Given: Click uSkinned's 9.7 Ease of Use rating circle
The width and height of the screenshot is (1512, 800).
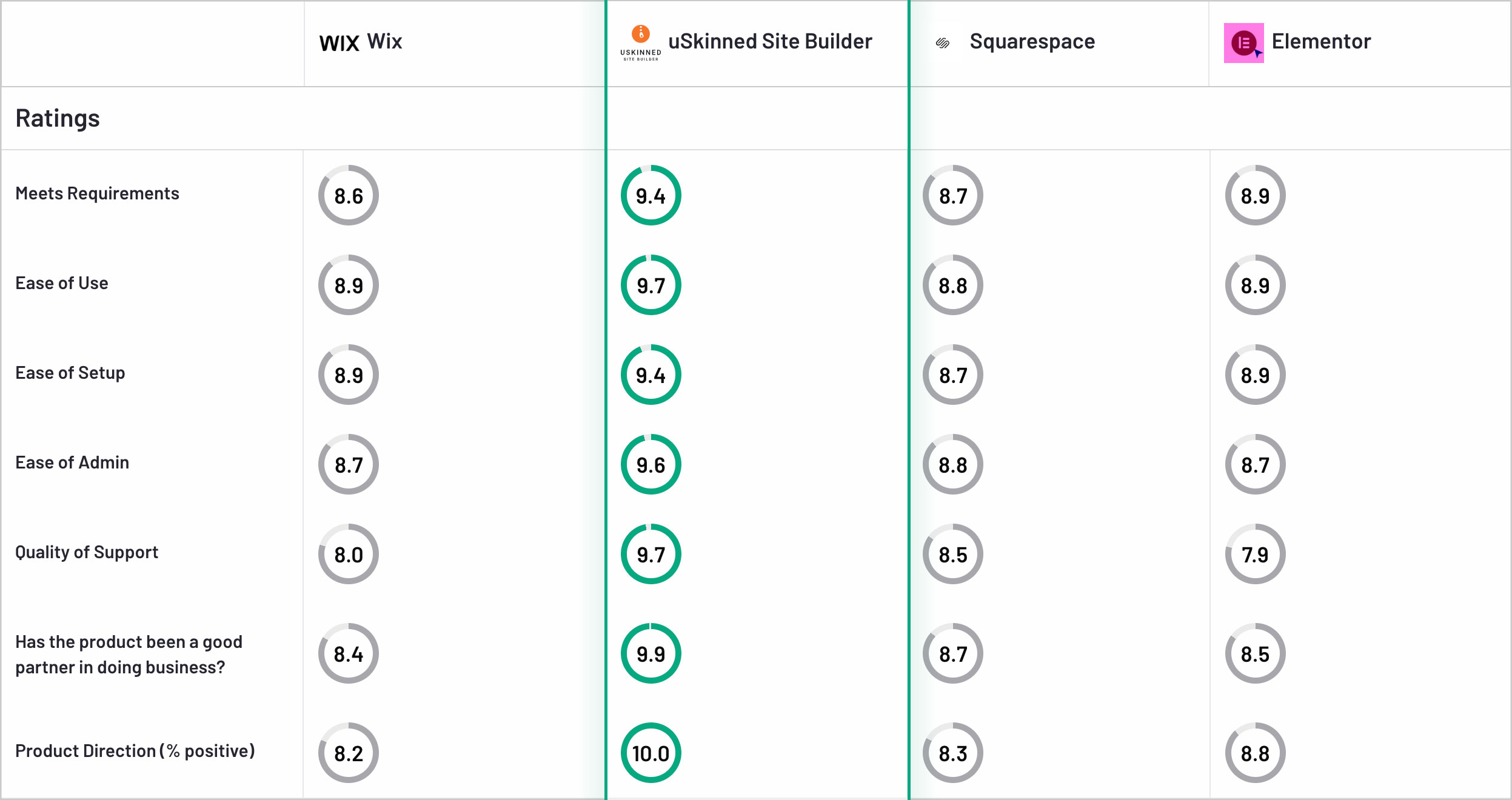Looking at the screenshot, I should 651,285.
